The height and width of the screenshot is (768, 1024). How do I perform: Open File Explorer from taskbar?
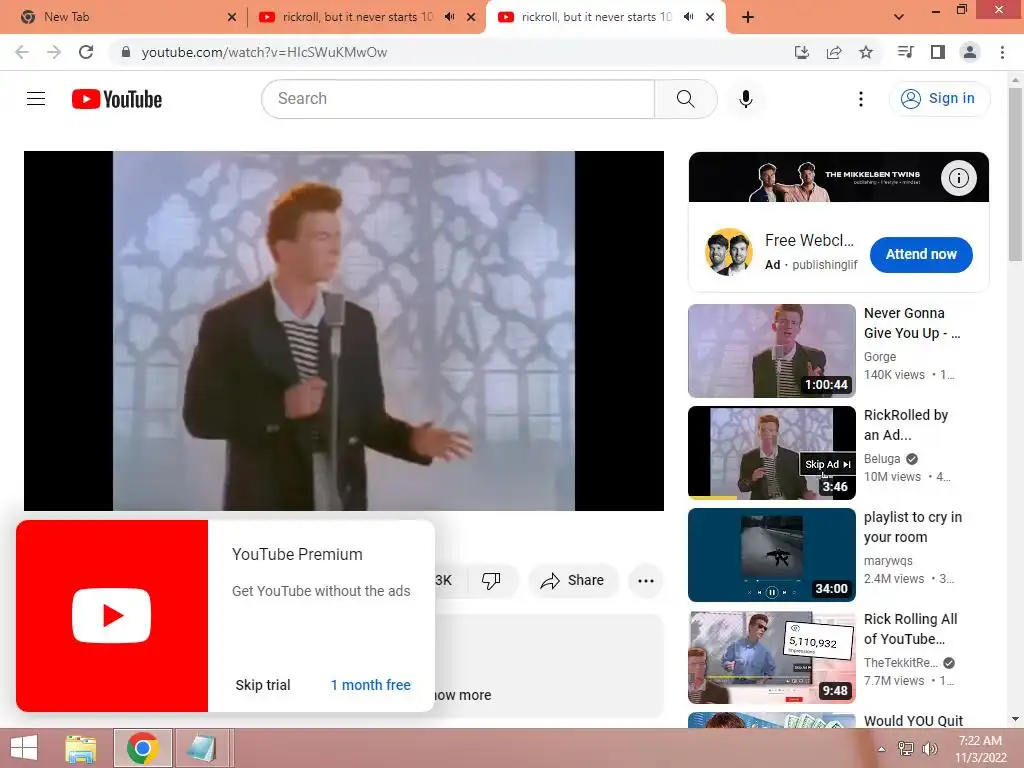[80, 748]
